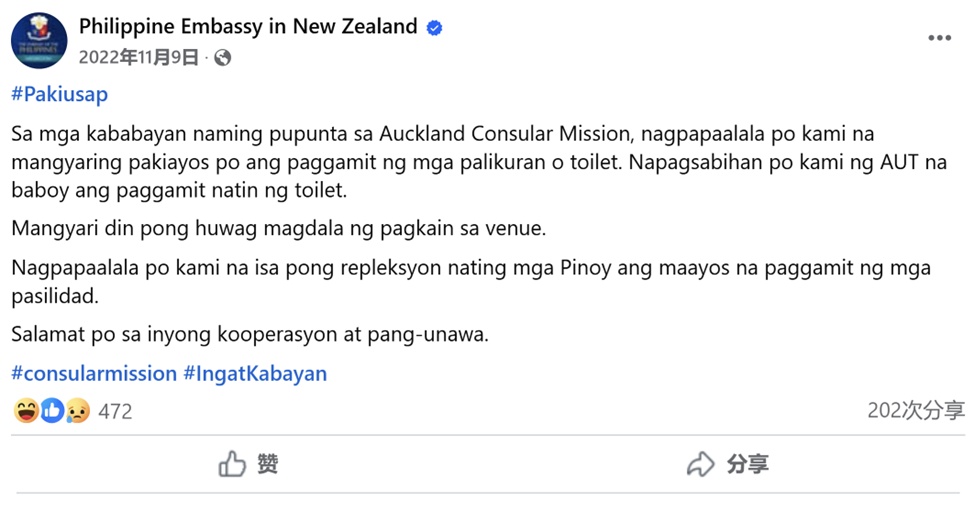Screen dimensions: 975x511
Task: Open the three-dots post options menu
Action: click(939, 38)
